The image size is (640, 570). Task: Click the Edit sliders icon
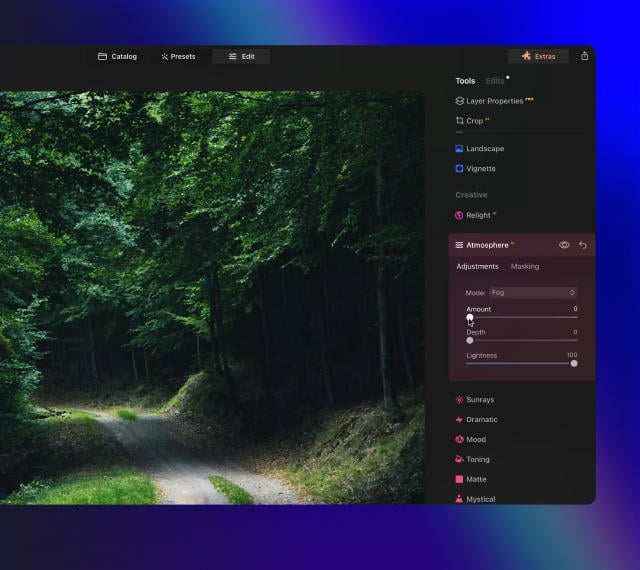[232, 56]
